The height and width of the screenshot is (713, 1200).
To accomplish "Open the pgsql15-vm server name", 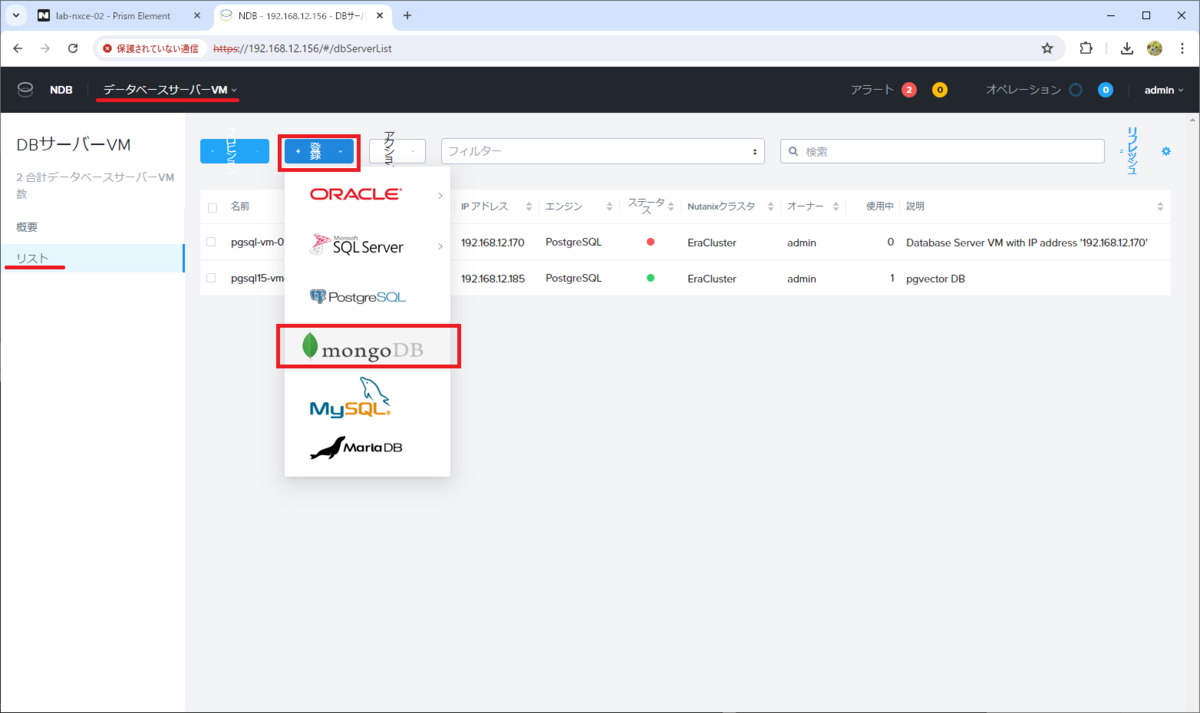I will click(257, 278).
